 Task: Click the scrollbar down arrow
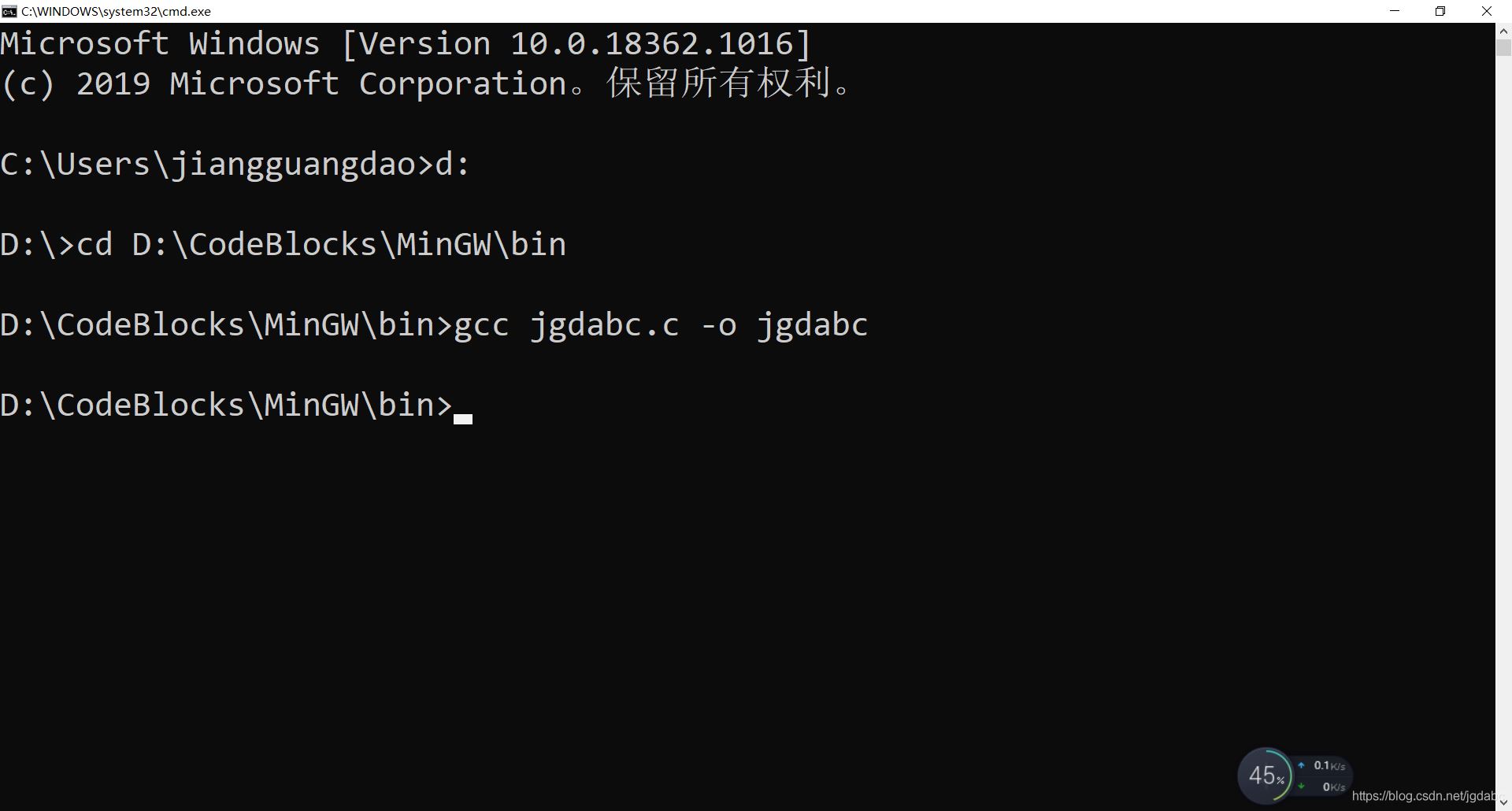(x=1503, y=802)
